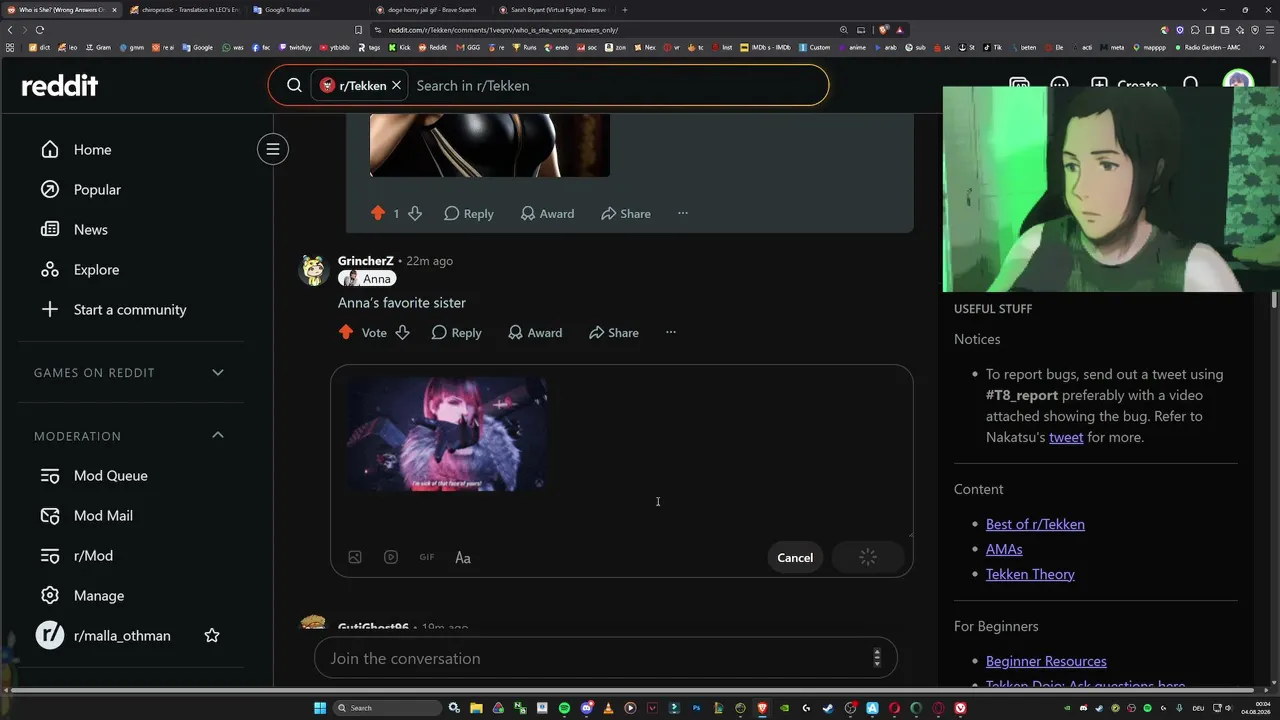
Task: Open GrincherZ user profile
Action: click(x=365, y=261)
